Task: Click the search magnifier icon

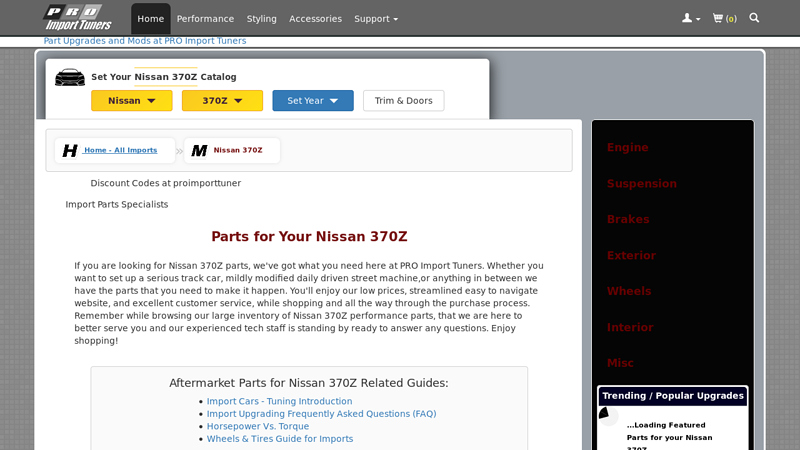Action: (754, 18)
